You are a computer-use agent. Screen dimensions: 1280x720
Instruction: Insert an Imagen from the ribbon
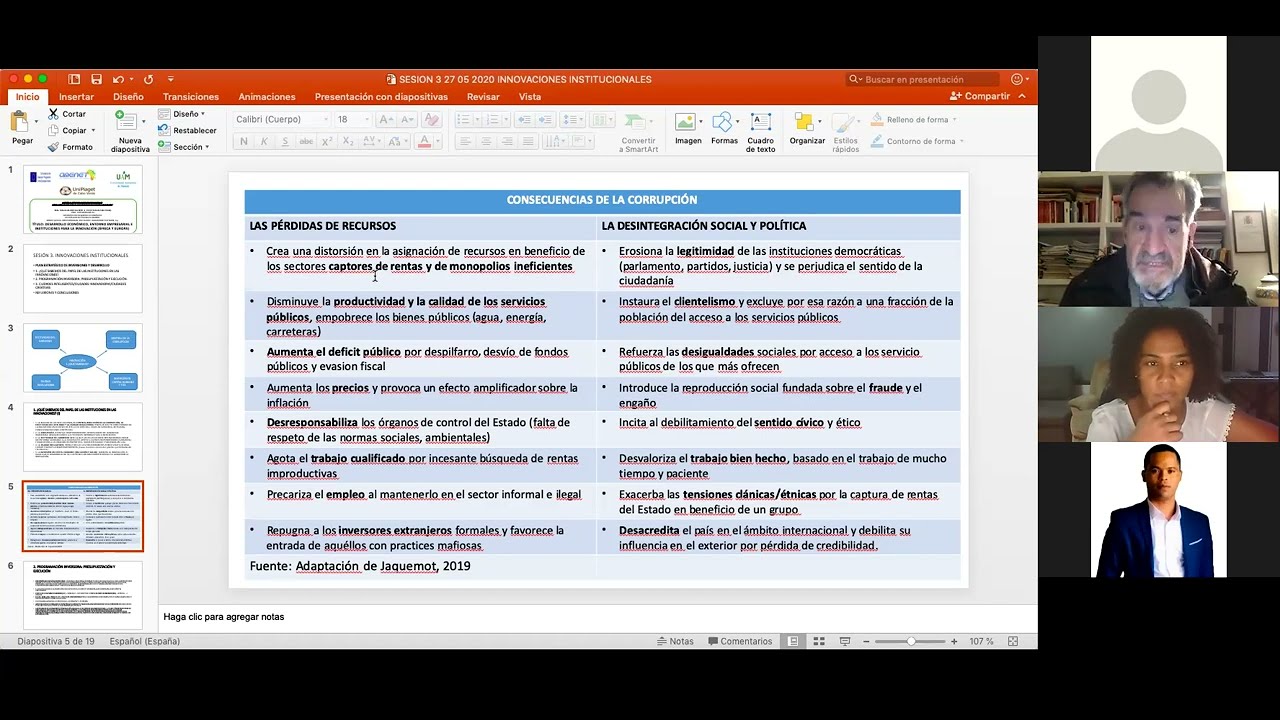(688, 129)
